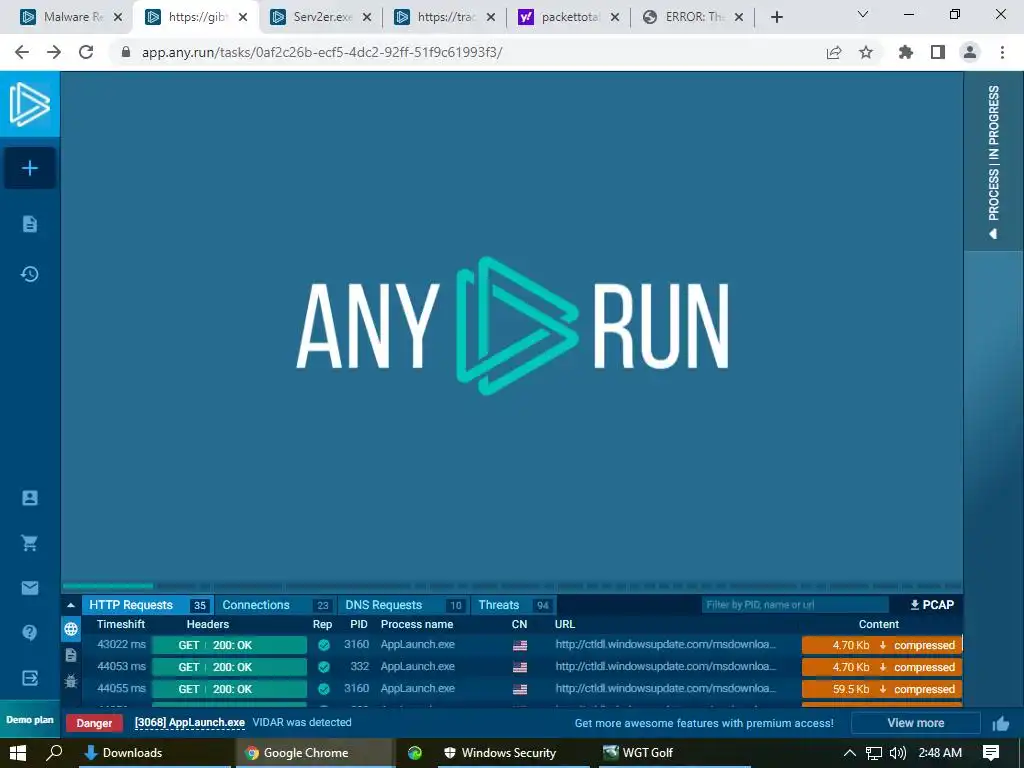
Task: Click US flag in the 44055 ms row
Action: tap(520, 689)
